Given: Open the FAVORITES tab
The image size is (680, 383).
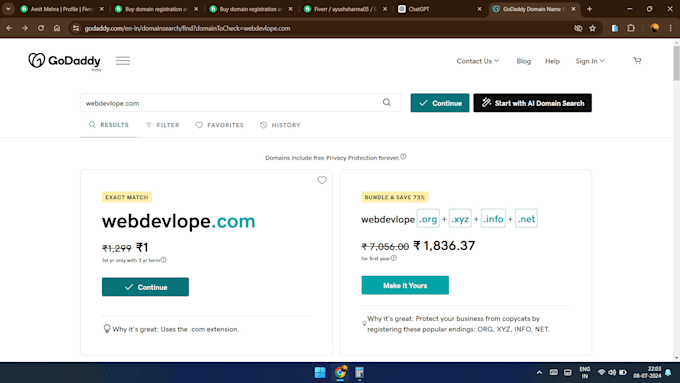Looking at the screenshot, I should coord(219,125).
